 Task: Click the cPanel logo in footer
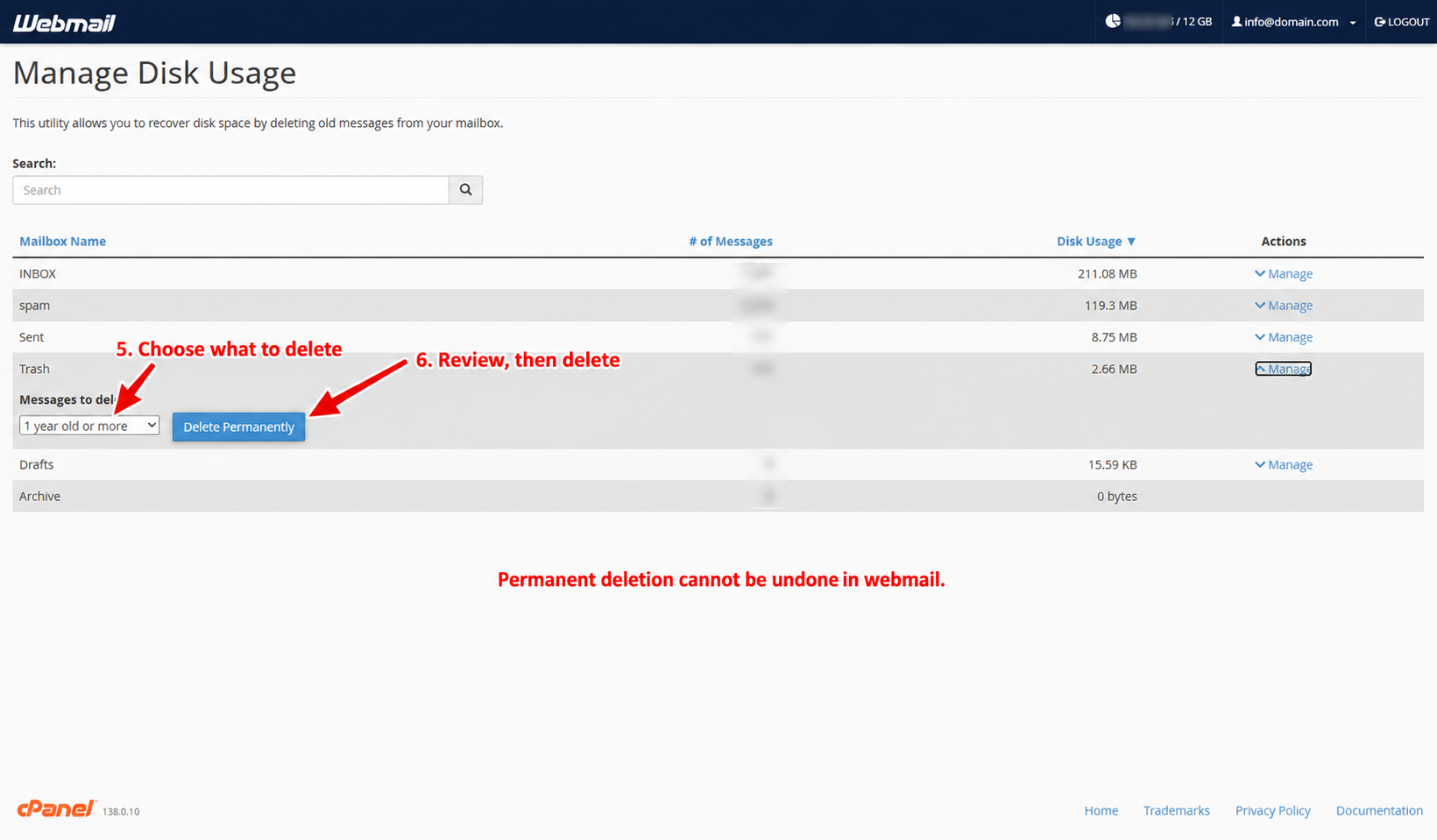[56, 808]
